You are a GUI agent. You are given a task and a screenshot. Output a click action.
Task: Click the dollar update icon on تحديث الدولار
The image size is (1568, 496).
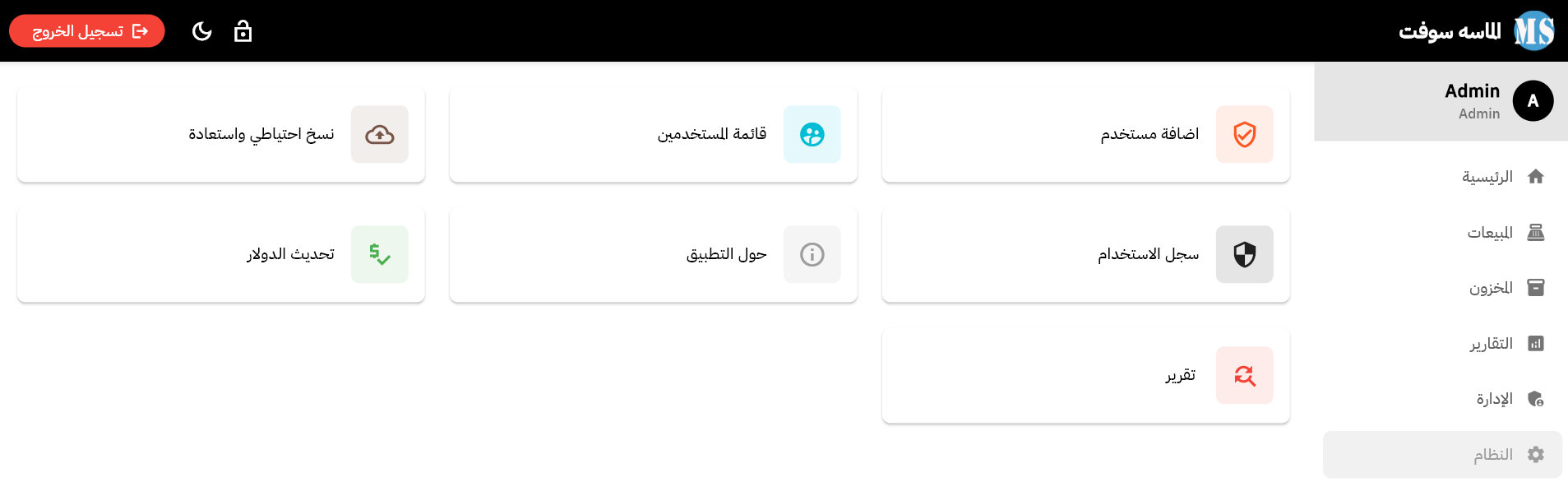(379, 254)
